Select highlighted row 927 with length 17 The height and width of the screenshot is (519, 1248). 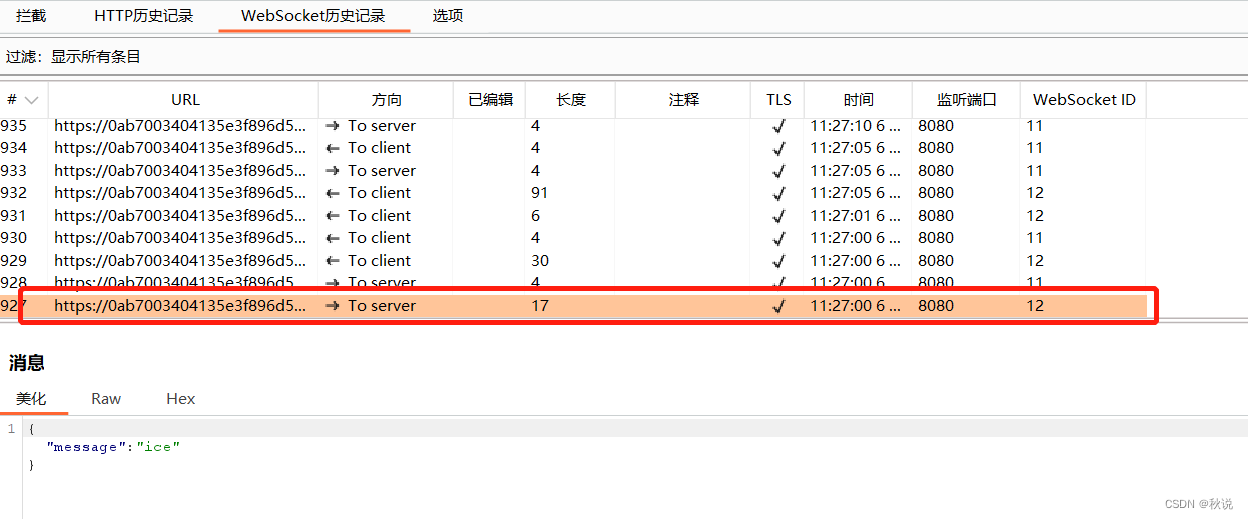(x=573, y=306)
